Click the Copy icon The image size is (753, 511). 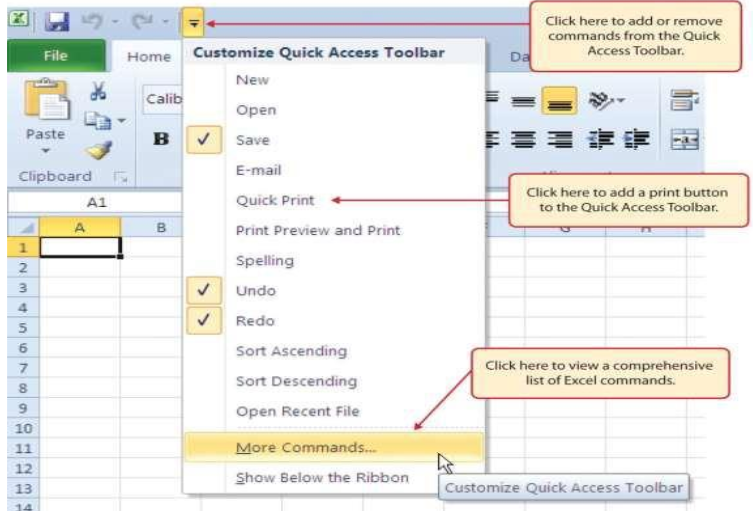(97, 120)
